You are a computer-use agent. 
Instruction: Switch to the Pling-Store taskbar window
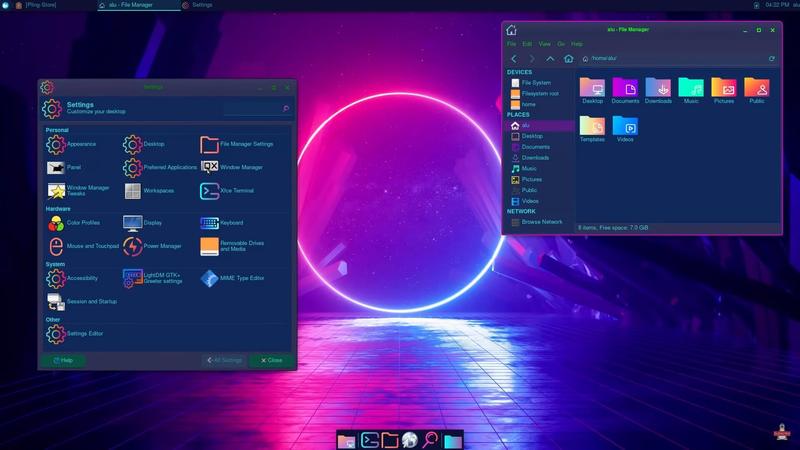point(36,5)
